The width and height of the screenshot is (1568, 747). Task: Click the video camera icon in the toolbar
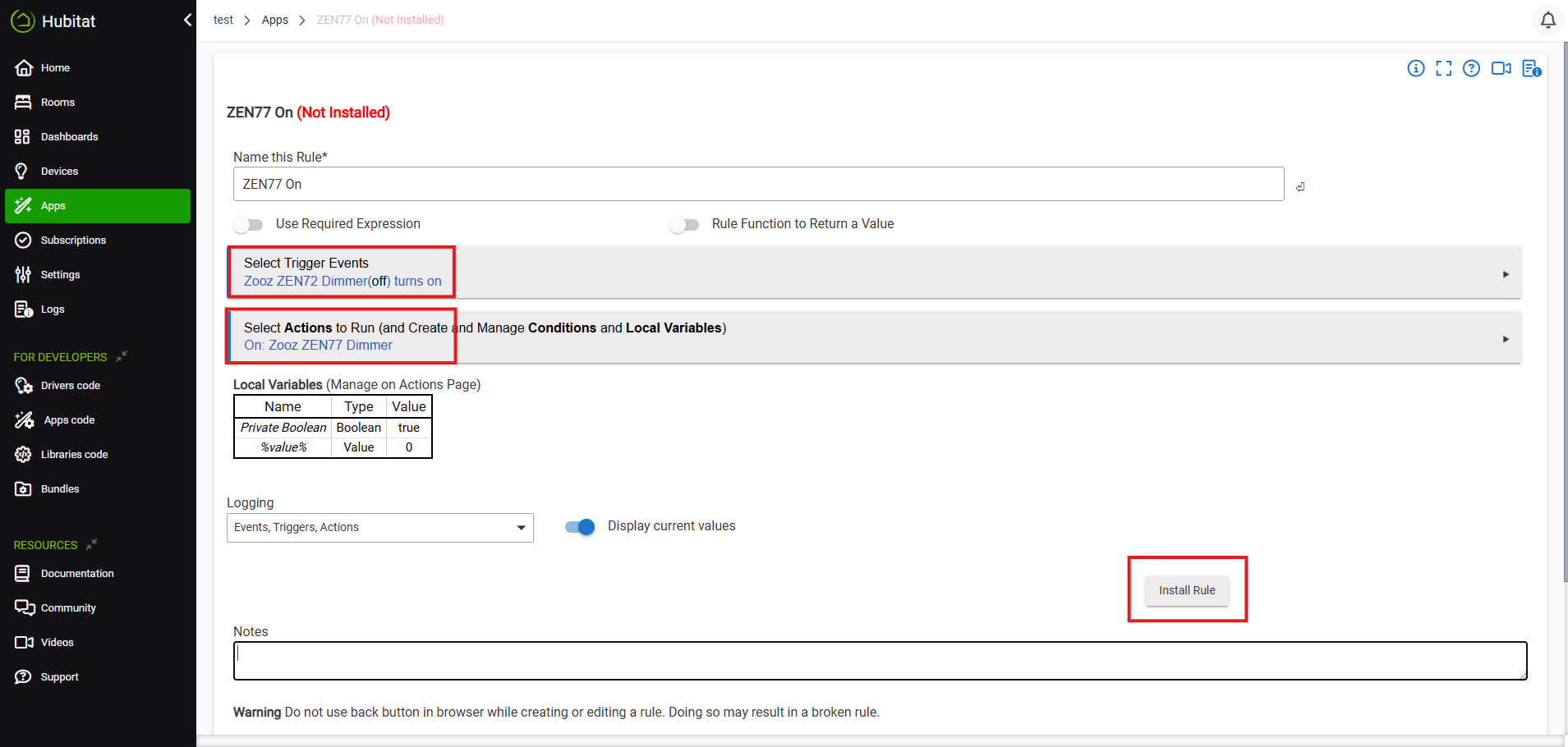tap(1501, 68)
